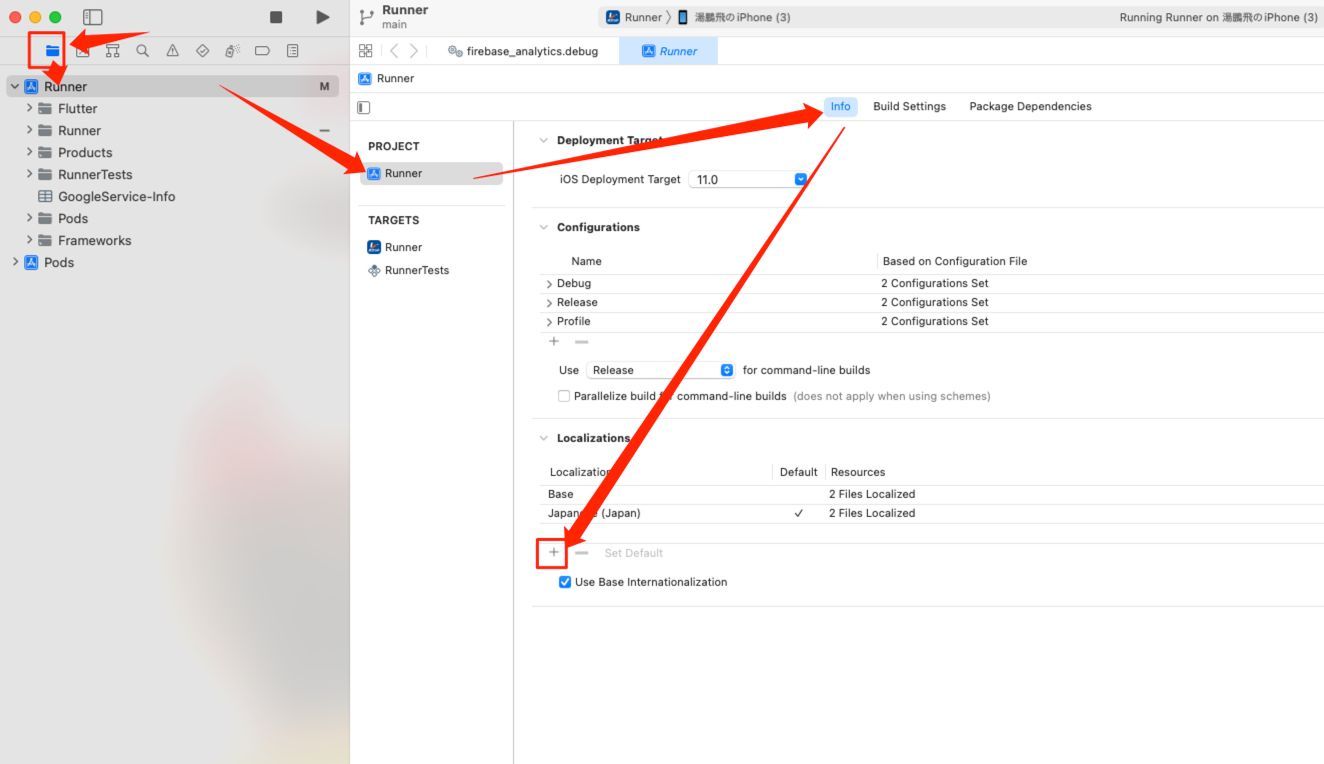Stop the running Runner app

click(x=276, y=17)
